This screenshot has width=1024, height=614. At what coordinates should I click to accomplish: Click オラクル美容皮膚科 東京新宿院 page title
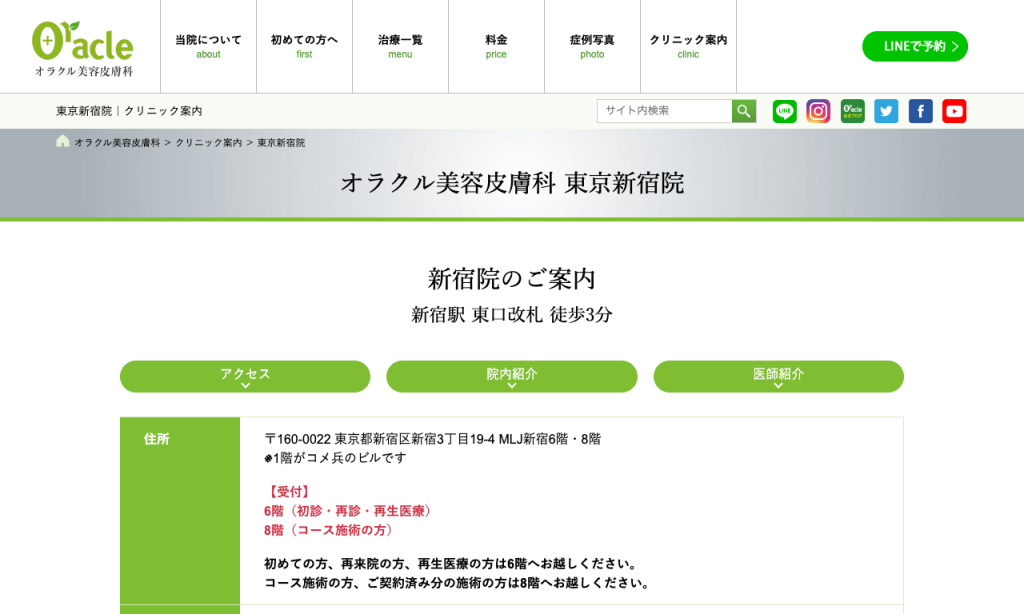coord(512,183)
